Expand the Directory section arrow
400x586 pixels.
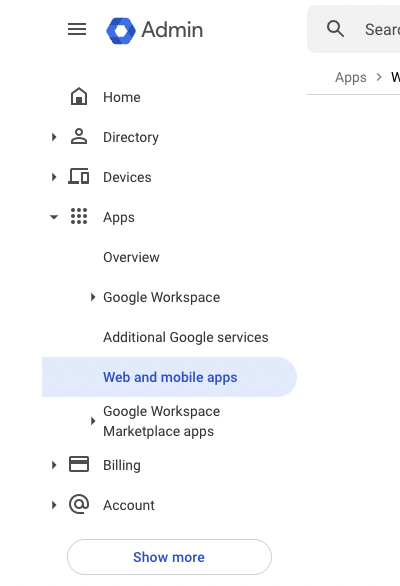54,137
